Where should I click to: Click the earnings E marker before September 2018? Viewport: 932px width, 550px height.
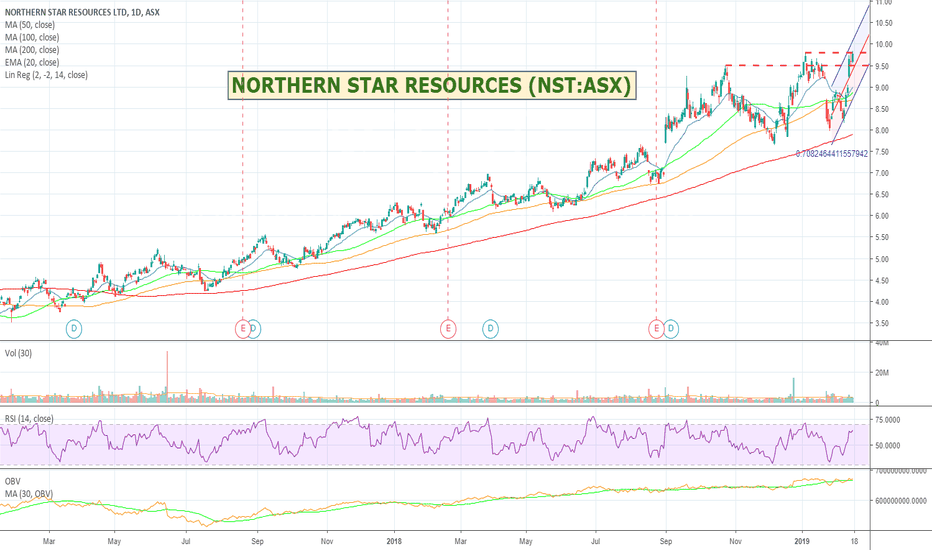pos(656,328)
